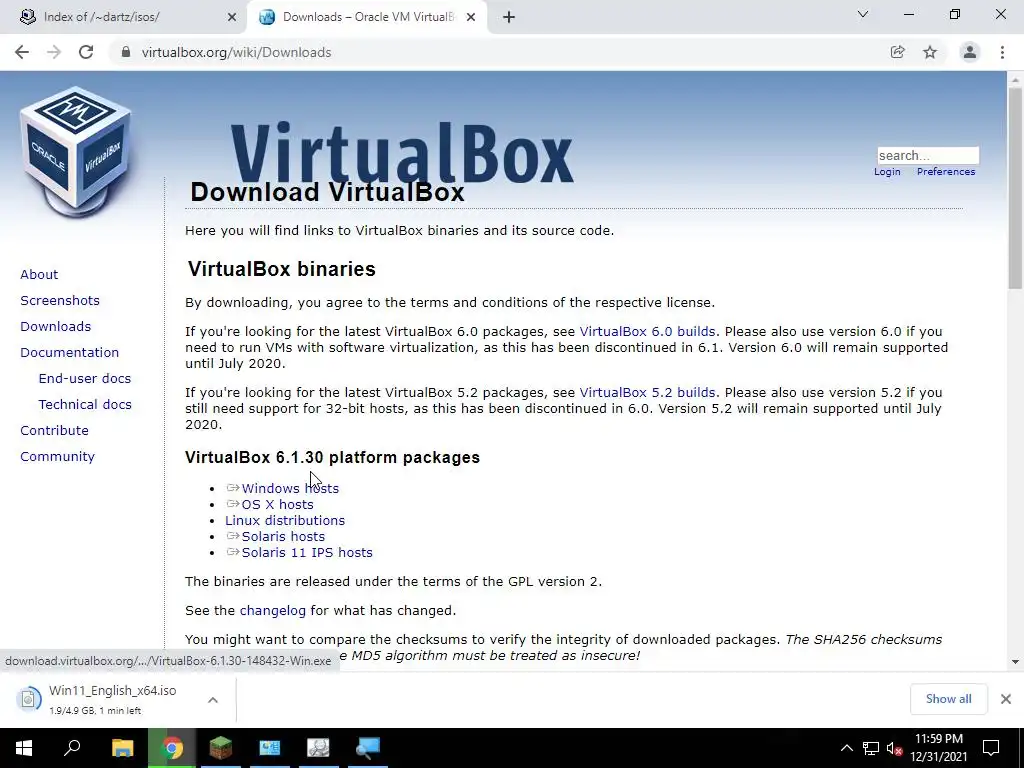Image resolution: width=1024 pixels, height=768 pixels.
Task: Click the address bar URL
Action: coord(236,52)
